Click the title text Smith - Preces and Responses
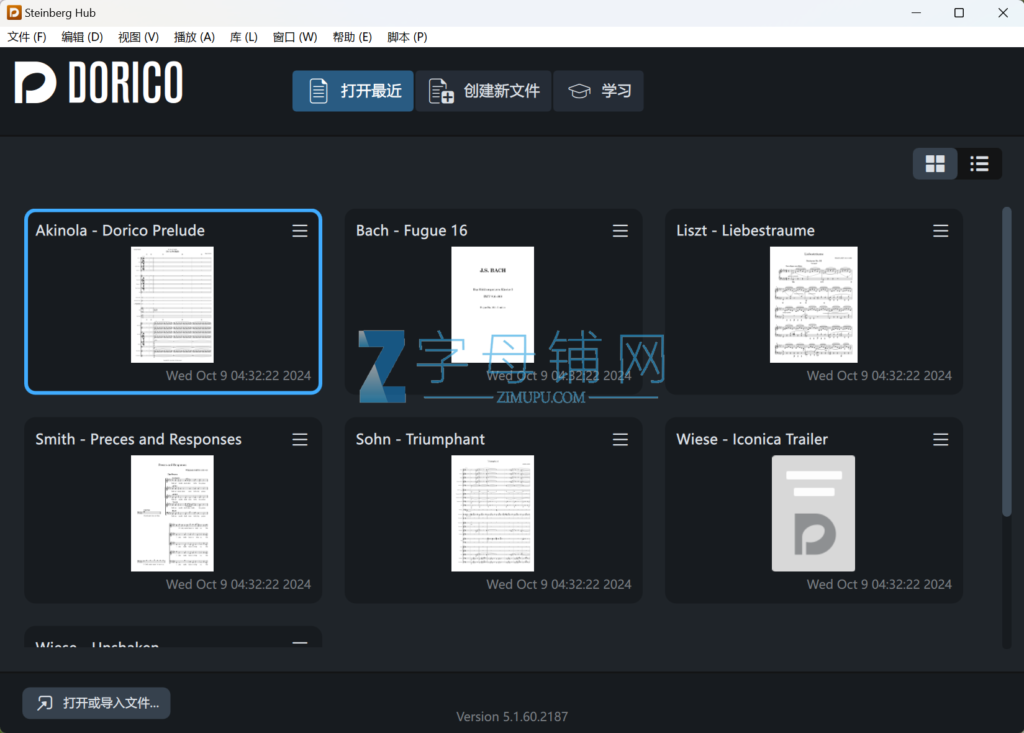 click(x=138, y=440)
